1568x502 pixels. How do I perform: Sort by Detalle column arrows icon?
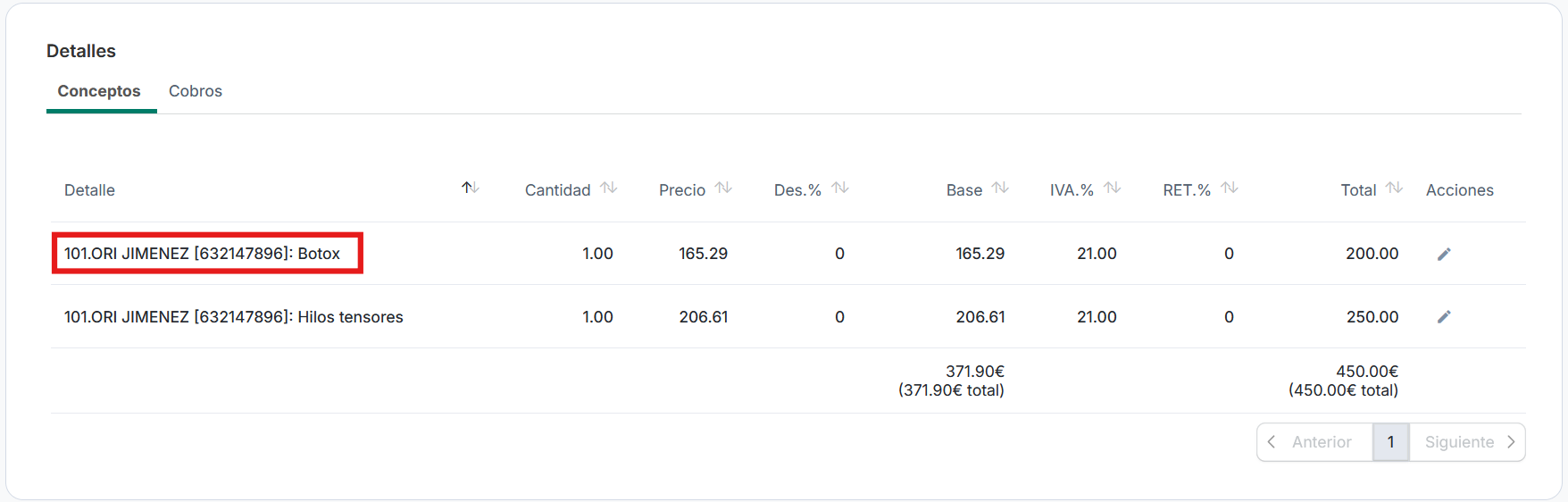pos(471,188)
